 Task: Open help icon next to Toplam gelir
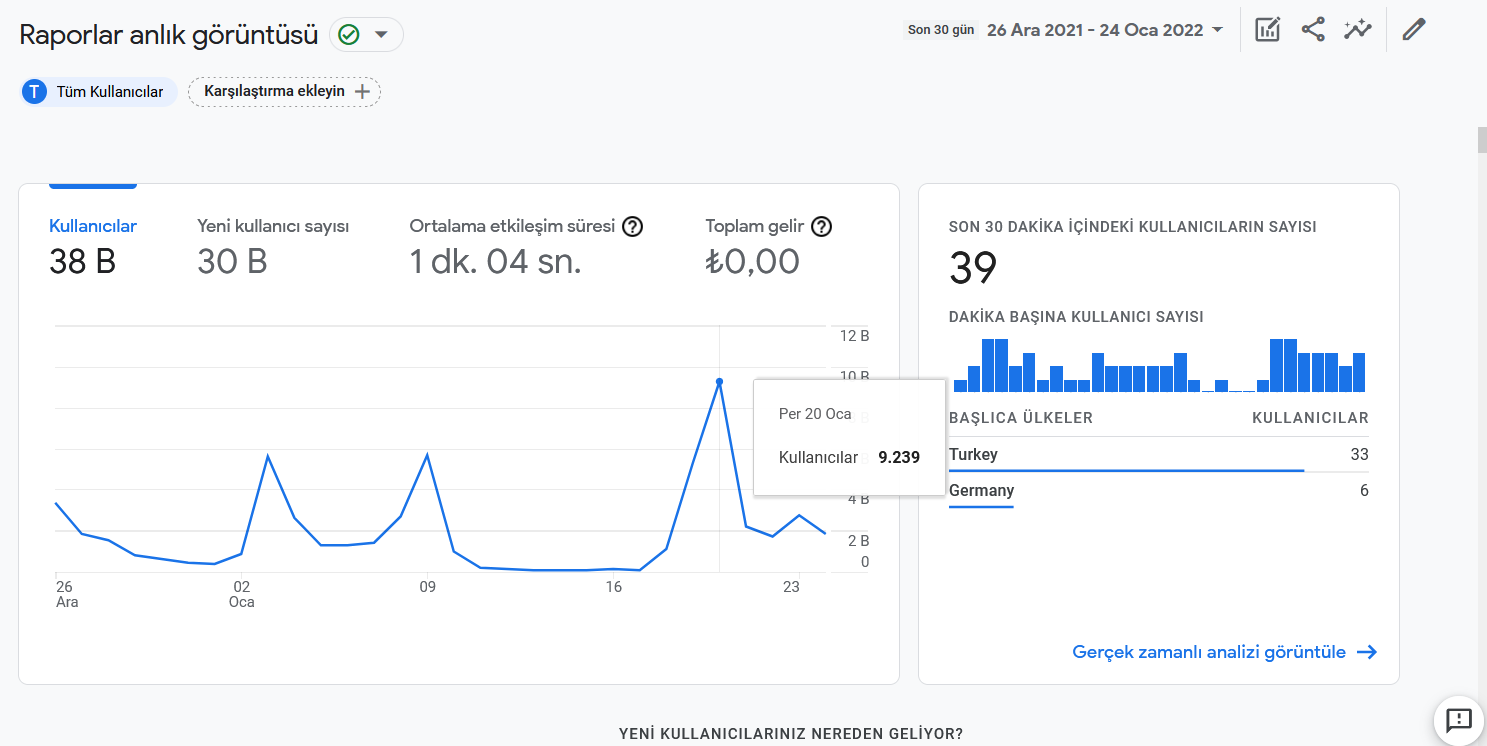[x=822, y=226]
